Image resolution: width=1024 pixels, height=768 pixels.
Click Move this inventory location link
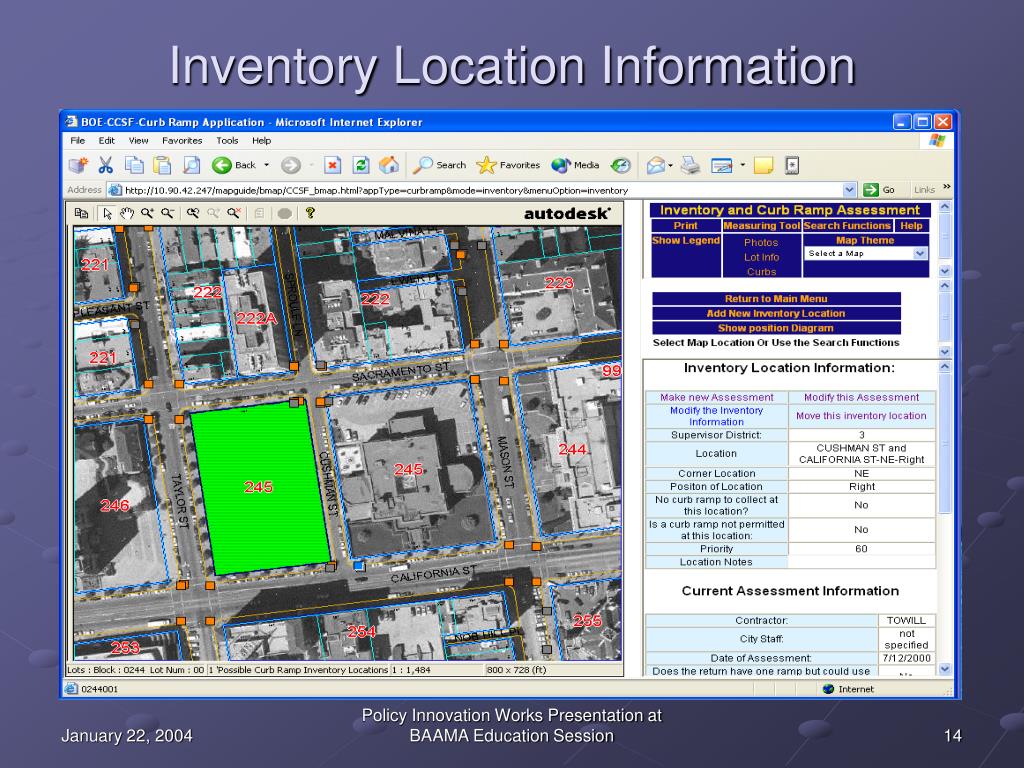861,415
